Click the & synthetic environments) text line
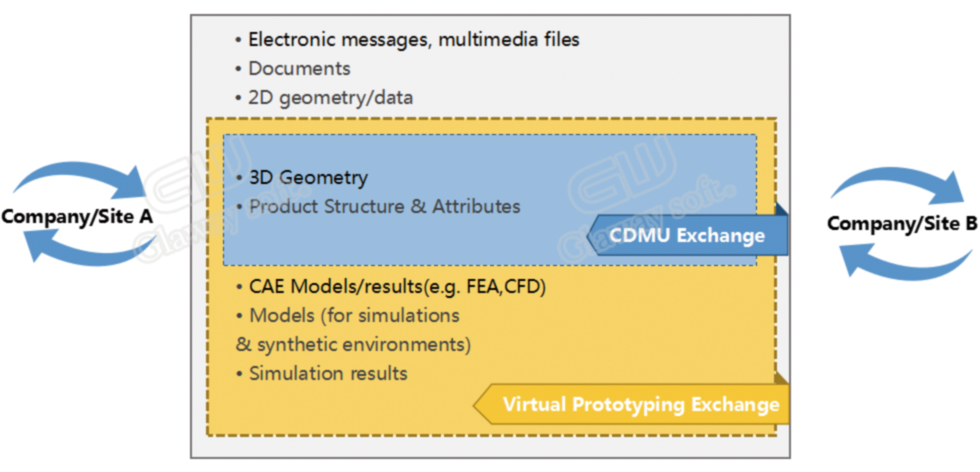Viewport: 980px width, 472px height. [x=354, y=345]
